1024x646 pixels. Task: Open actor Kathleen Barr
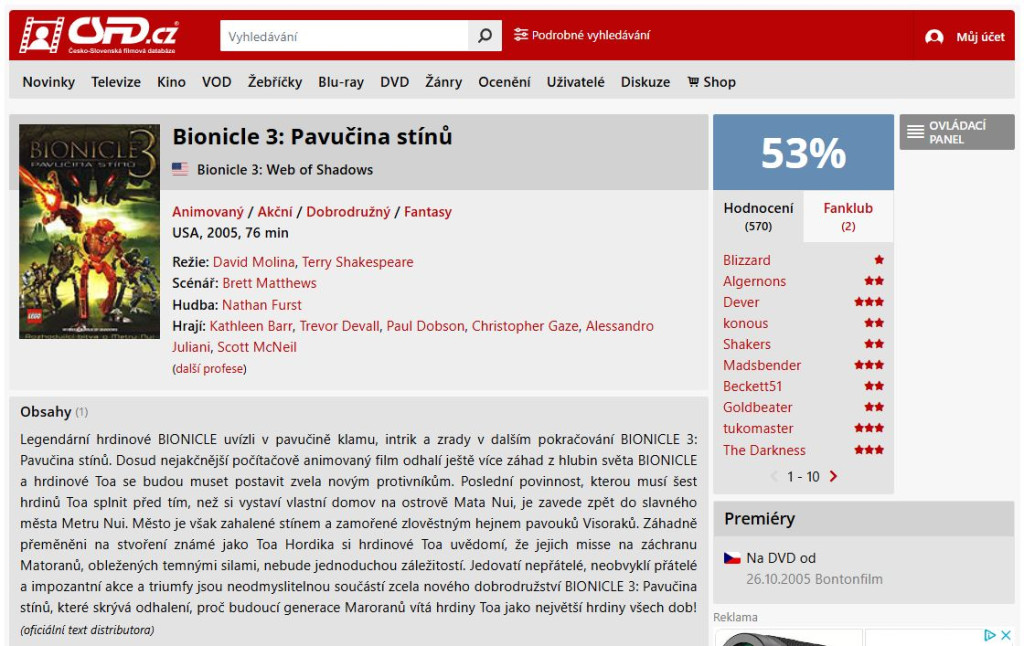click(x=251, y=326)
